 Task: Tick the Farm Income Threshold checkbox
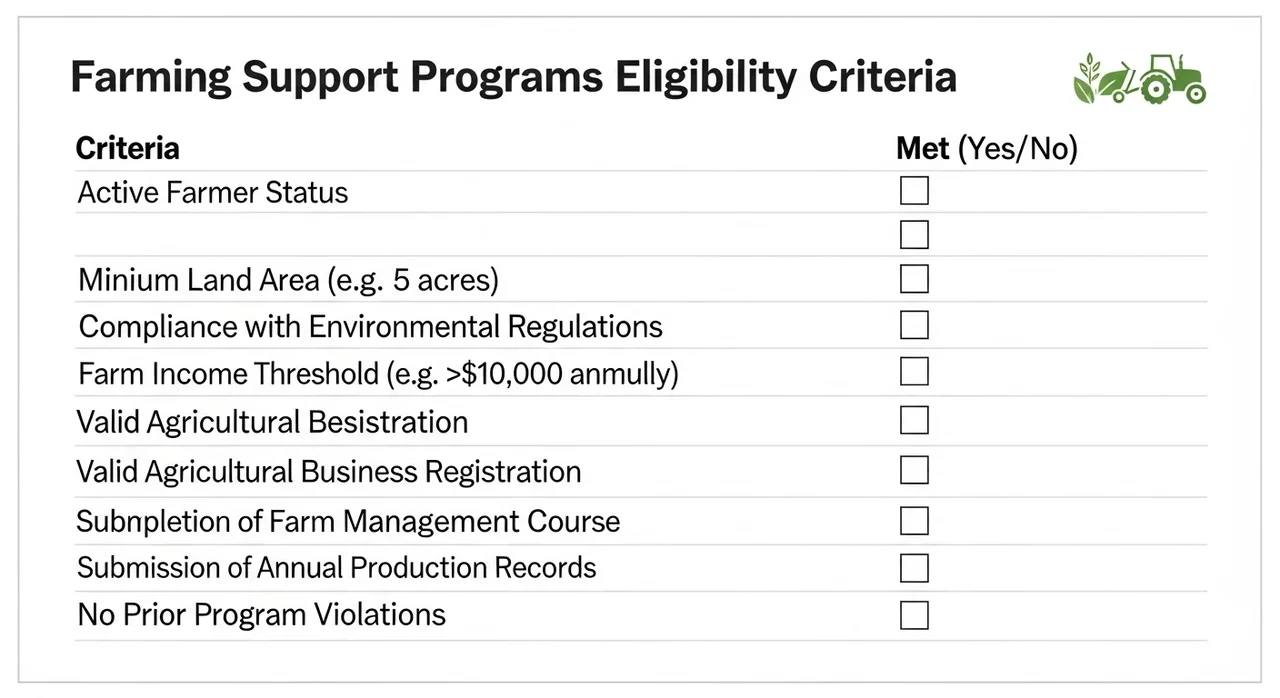(914, 371)
